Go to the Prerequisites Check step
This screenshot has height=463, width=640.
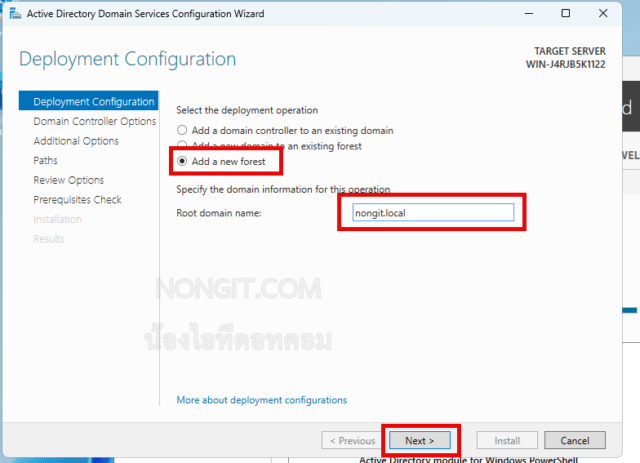78,200
